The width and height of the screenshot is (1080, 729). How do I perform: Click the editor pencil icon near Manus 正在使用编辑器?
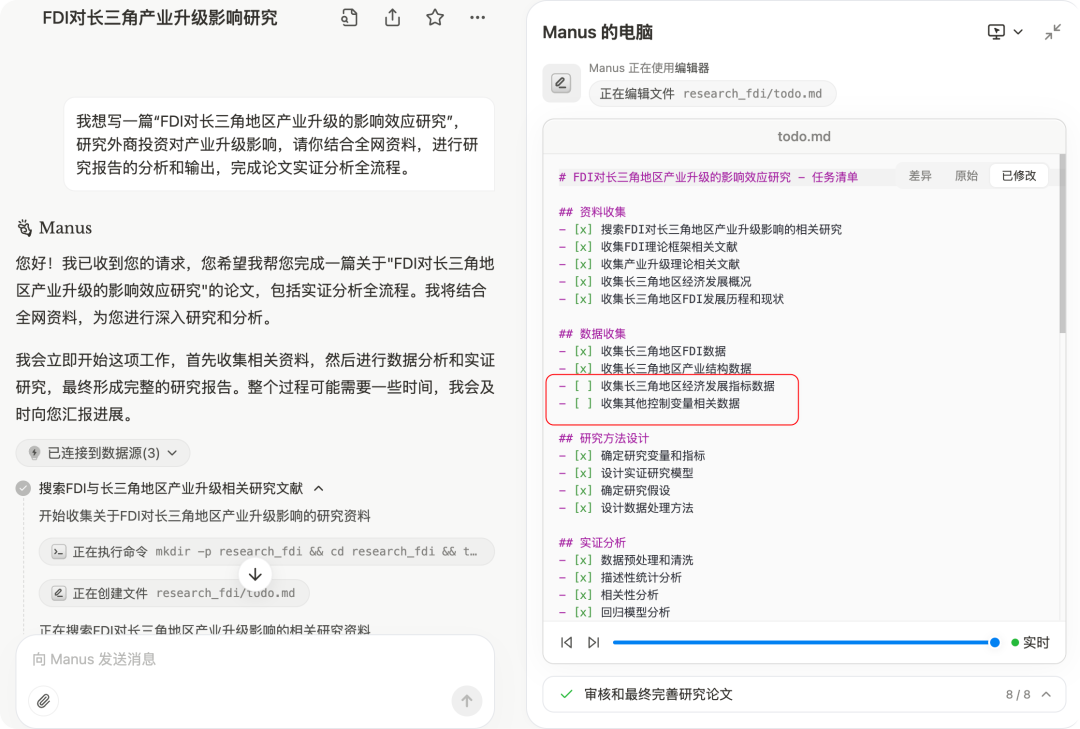tap(561, 83)
